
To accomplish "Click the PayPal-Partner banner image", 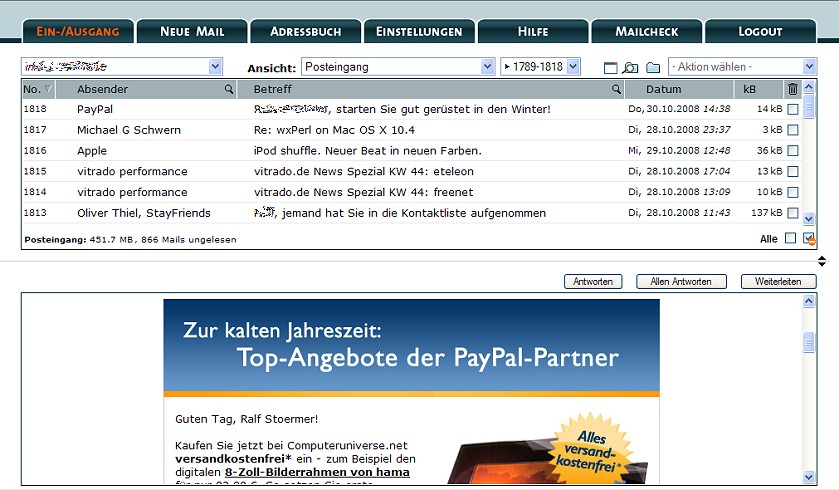I will click(x=411, y=348).
